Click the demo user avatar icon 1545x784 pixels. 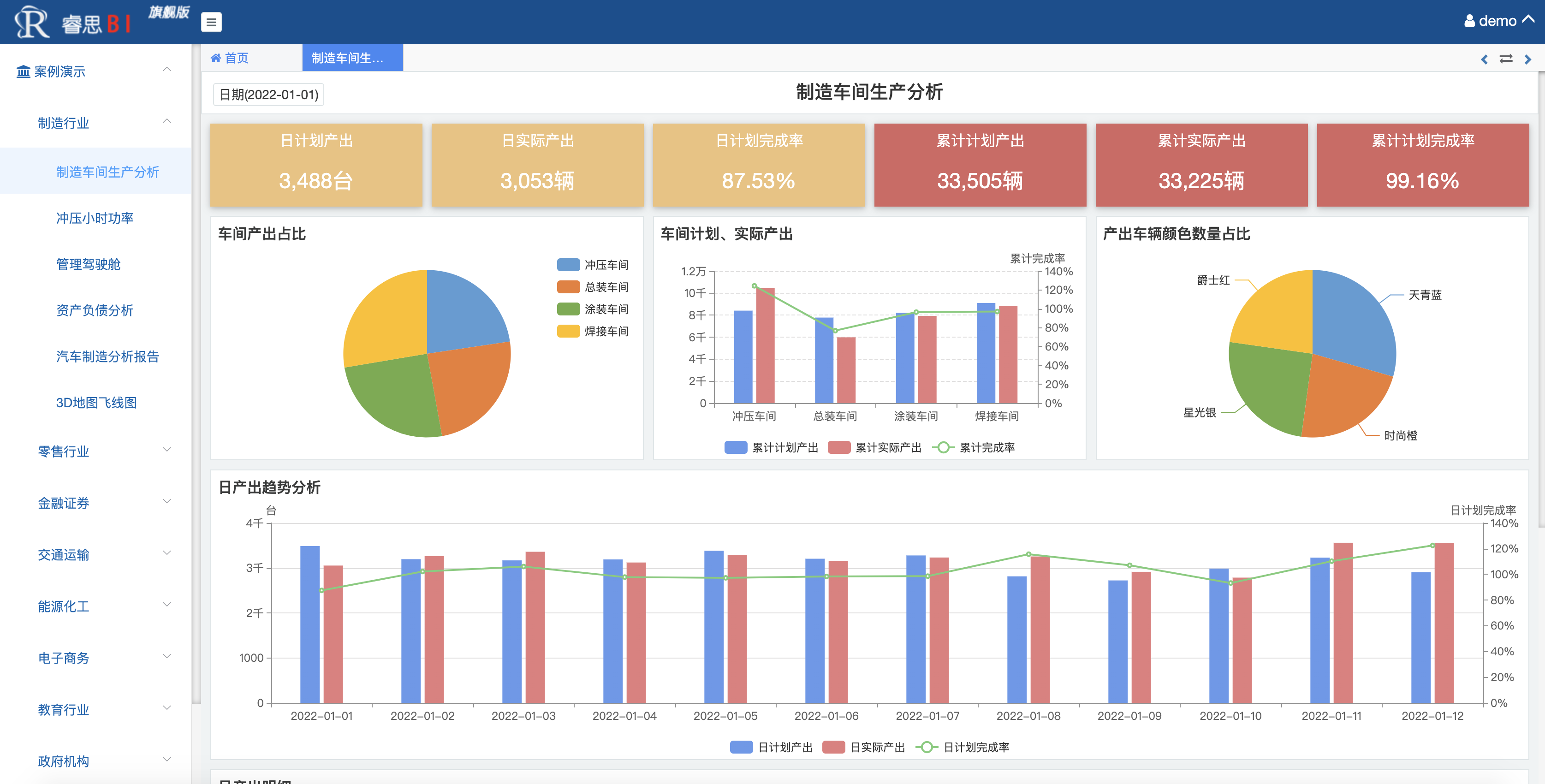(1469, 21)
